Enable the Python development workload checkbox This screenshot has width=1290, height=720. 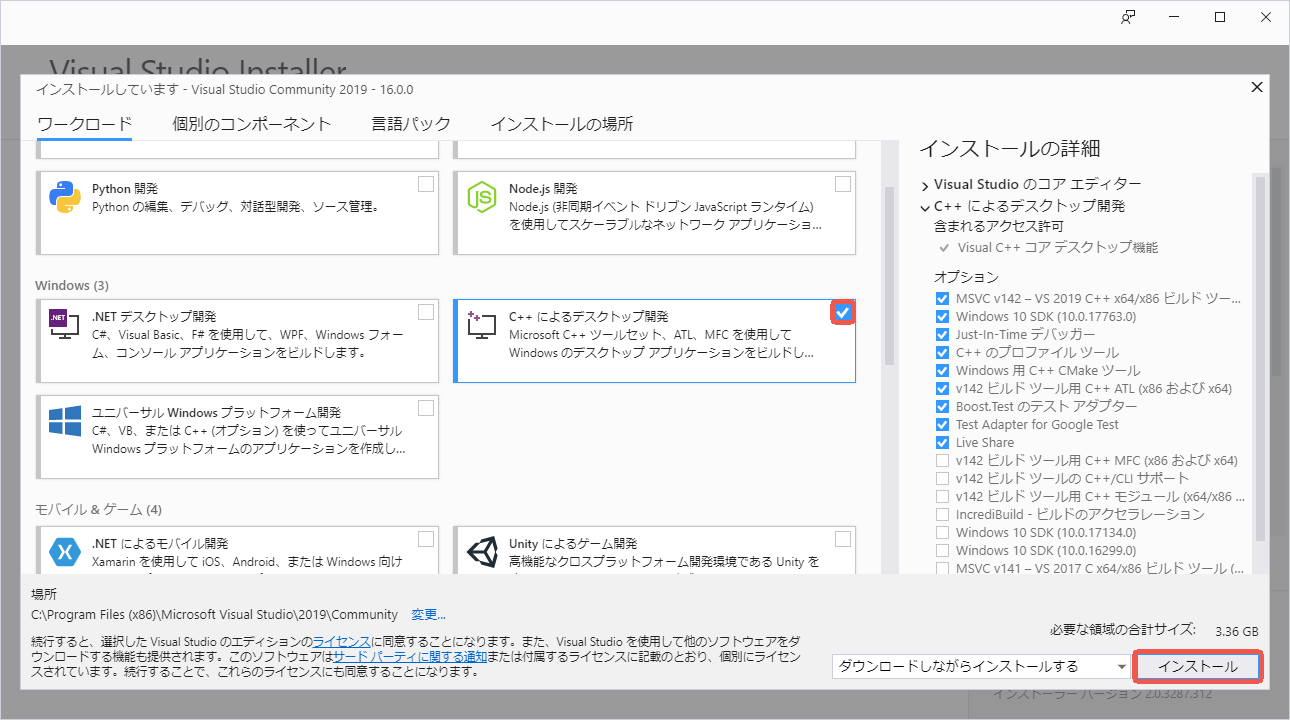tap(426, 184)
